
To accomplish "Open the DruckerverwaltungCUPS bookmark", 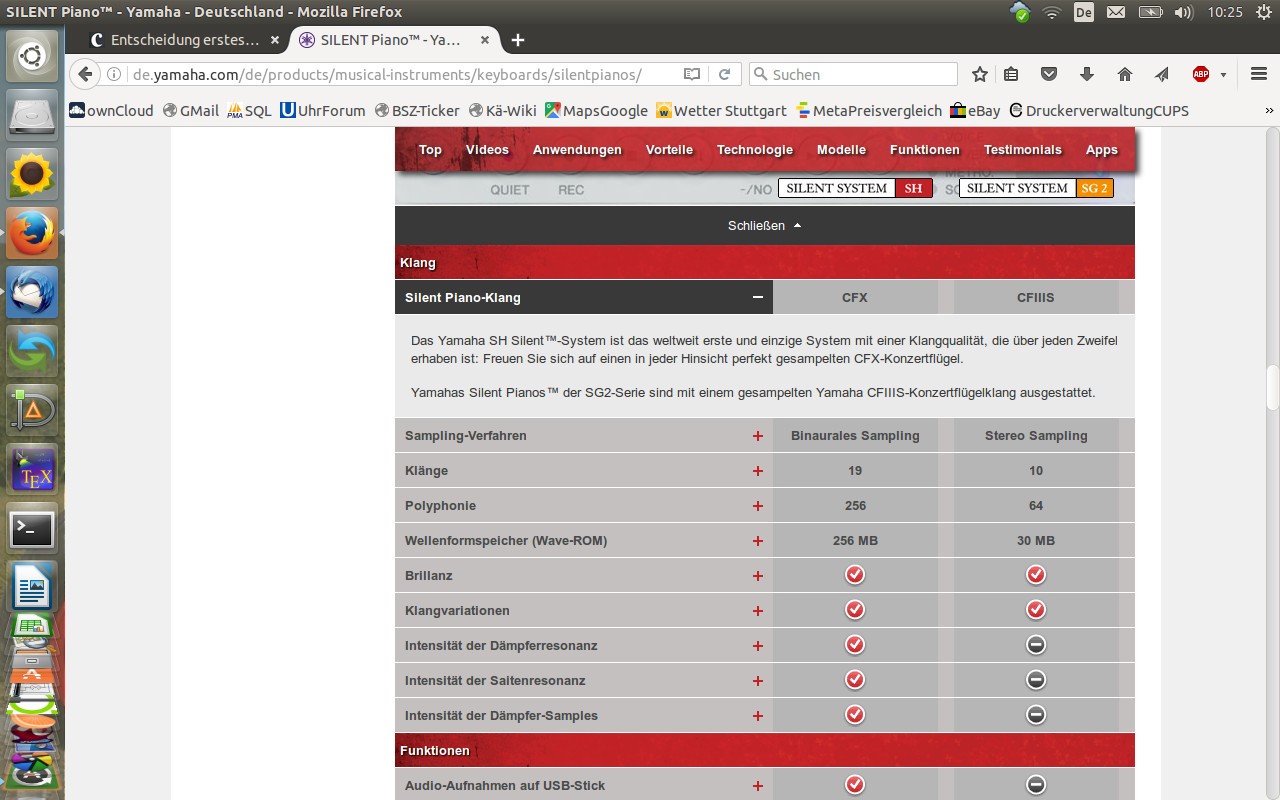I will [1099, 111].
